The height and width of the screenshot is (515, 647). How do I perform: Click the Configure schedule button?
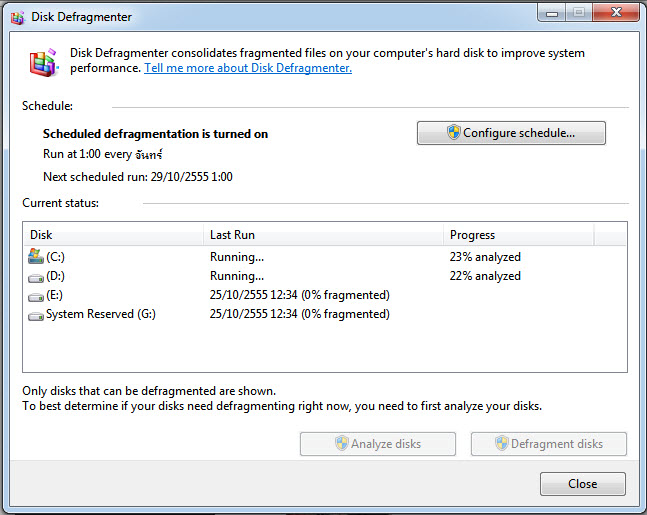pos(511,133)
